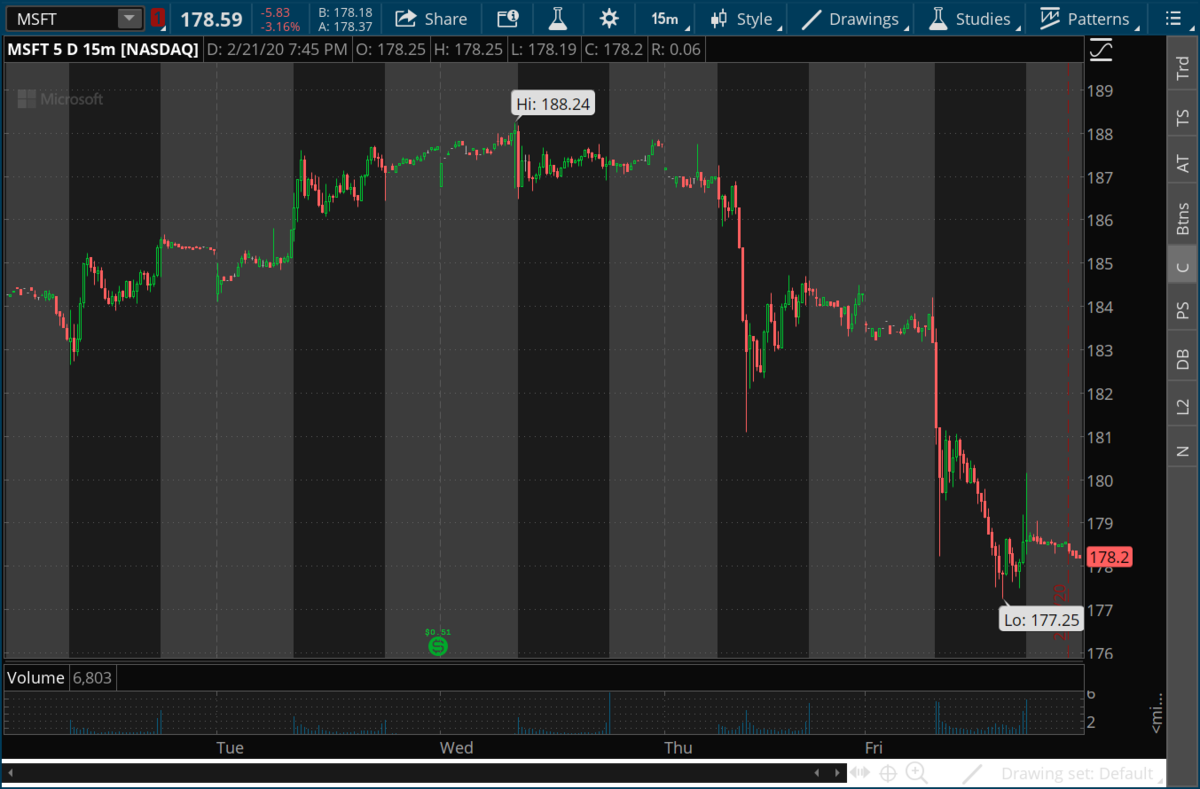Open the PS sidebar tab

coord(1182,312)
